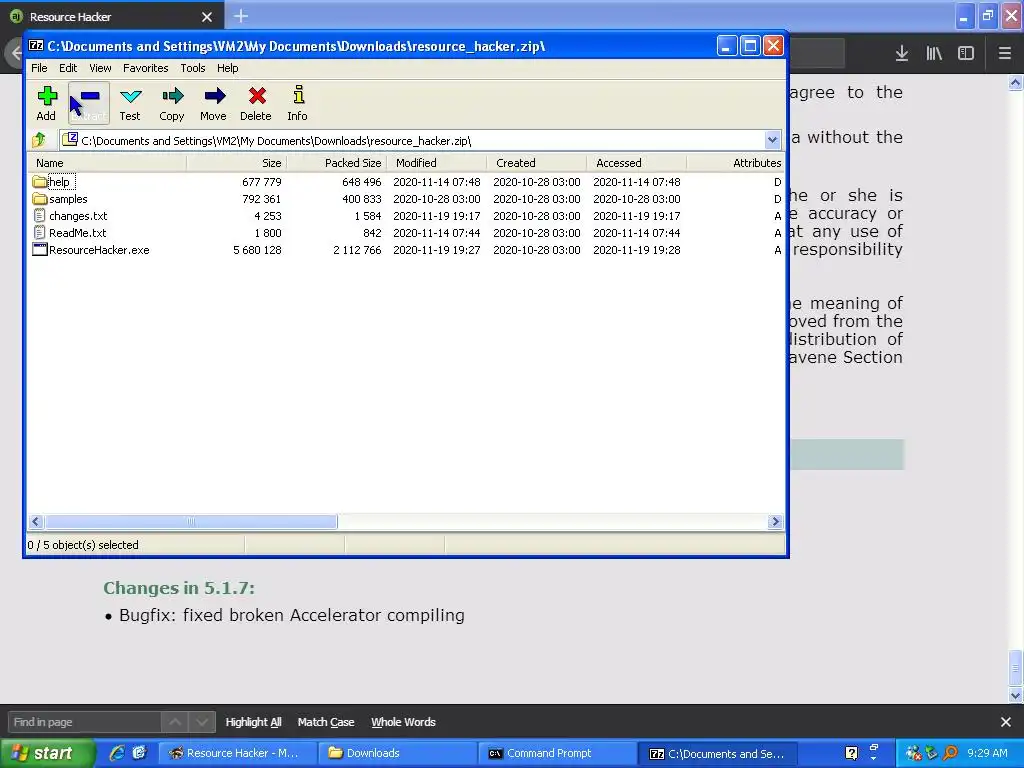Close the Find in page bar
Image resolution: width=1024 pixels, height=768 pixels.
click(x=1006, y=722)
